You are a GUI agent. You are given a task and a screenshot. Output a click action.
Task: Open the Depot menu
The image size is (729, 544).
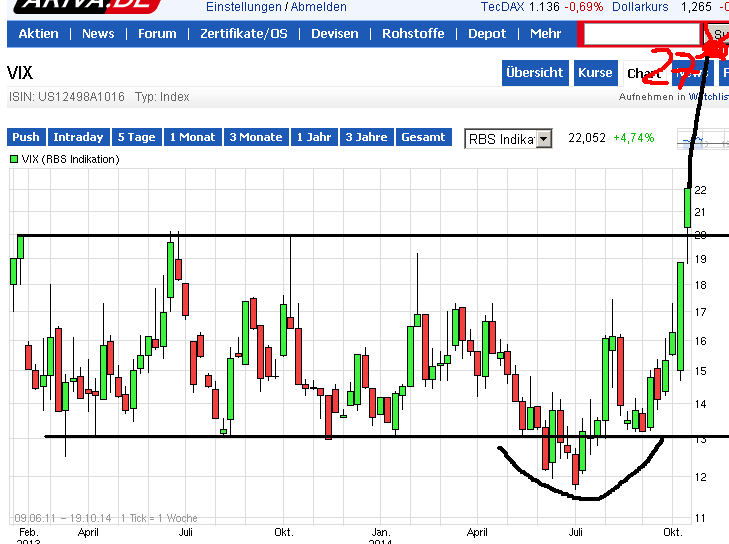[x=487, y=33]
